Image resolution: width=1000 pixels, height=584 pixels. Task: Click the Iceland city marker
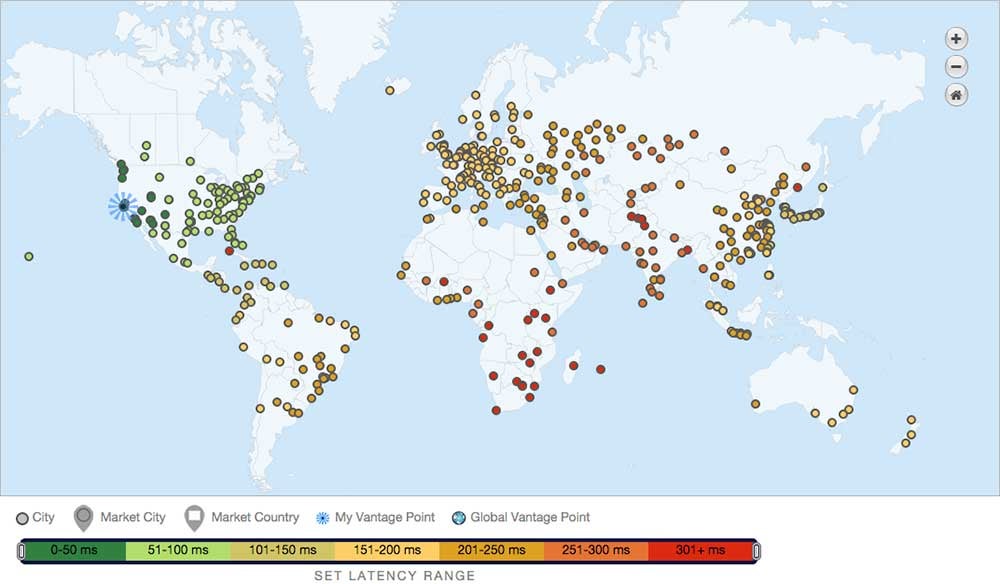click(390, 91)
